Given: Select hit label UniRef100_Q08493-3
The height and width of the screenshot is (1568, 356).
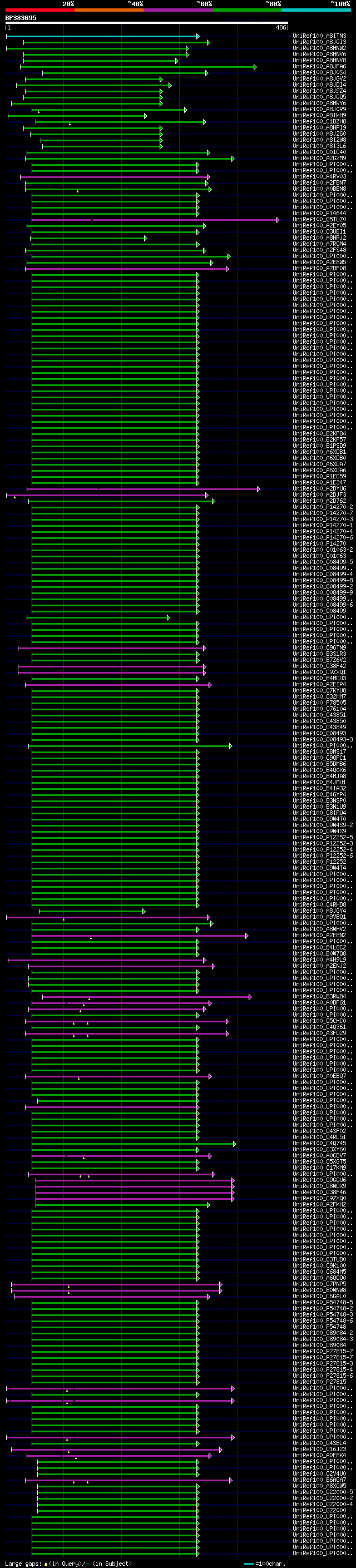Looking at the screenshot, I should [323, 740].
